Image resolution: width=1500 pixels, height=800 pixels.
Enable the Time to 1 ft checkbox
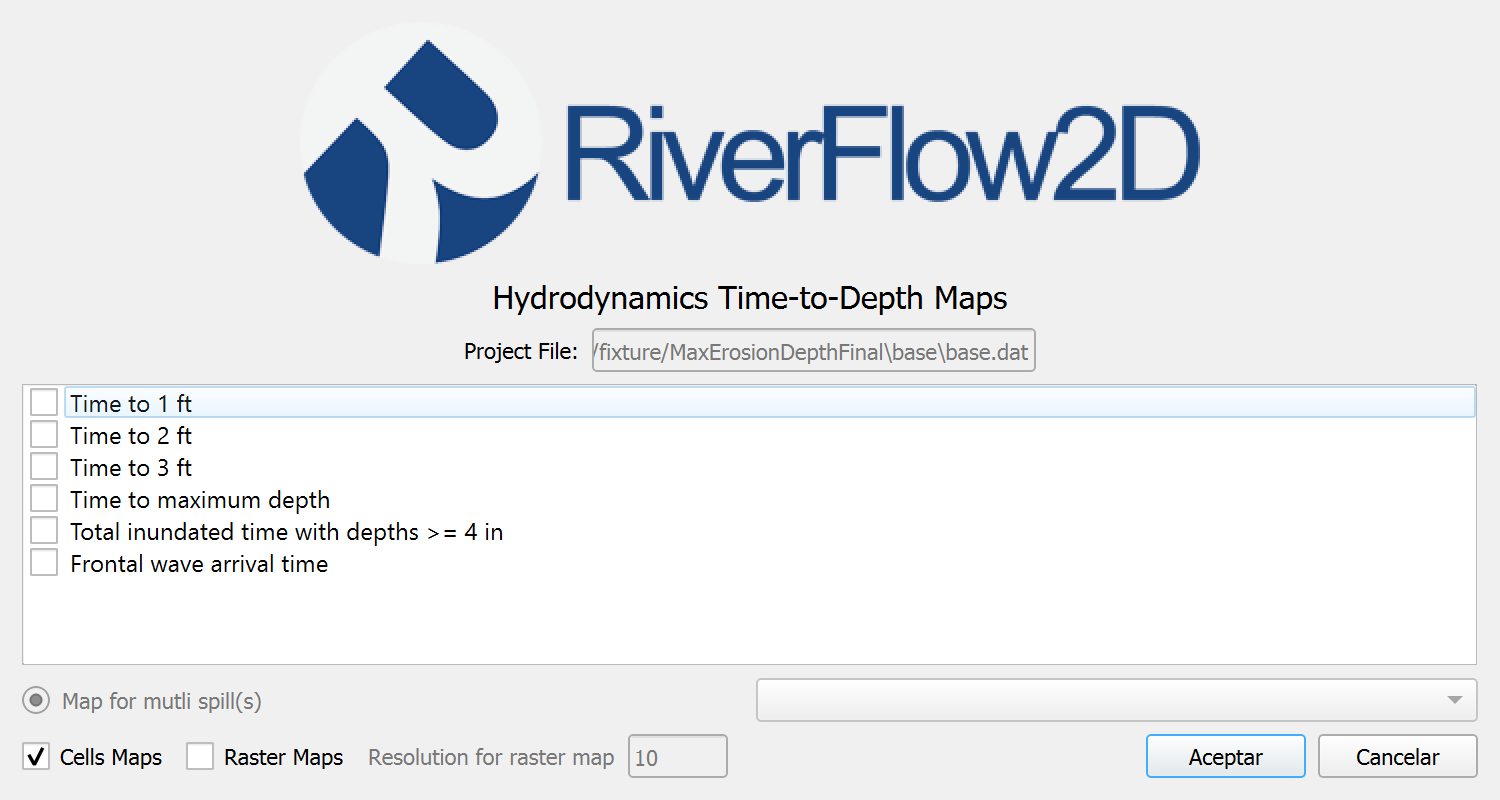pos(44,403)
